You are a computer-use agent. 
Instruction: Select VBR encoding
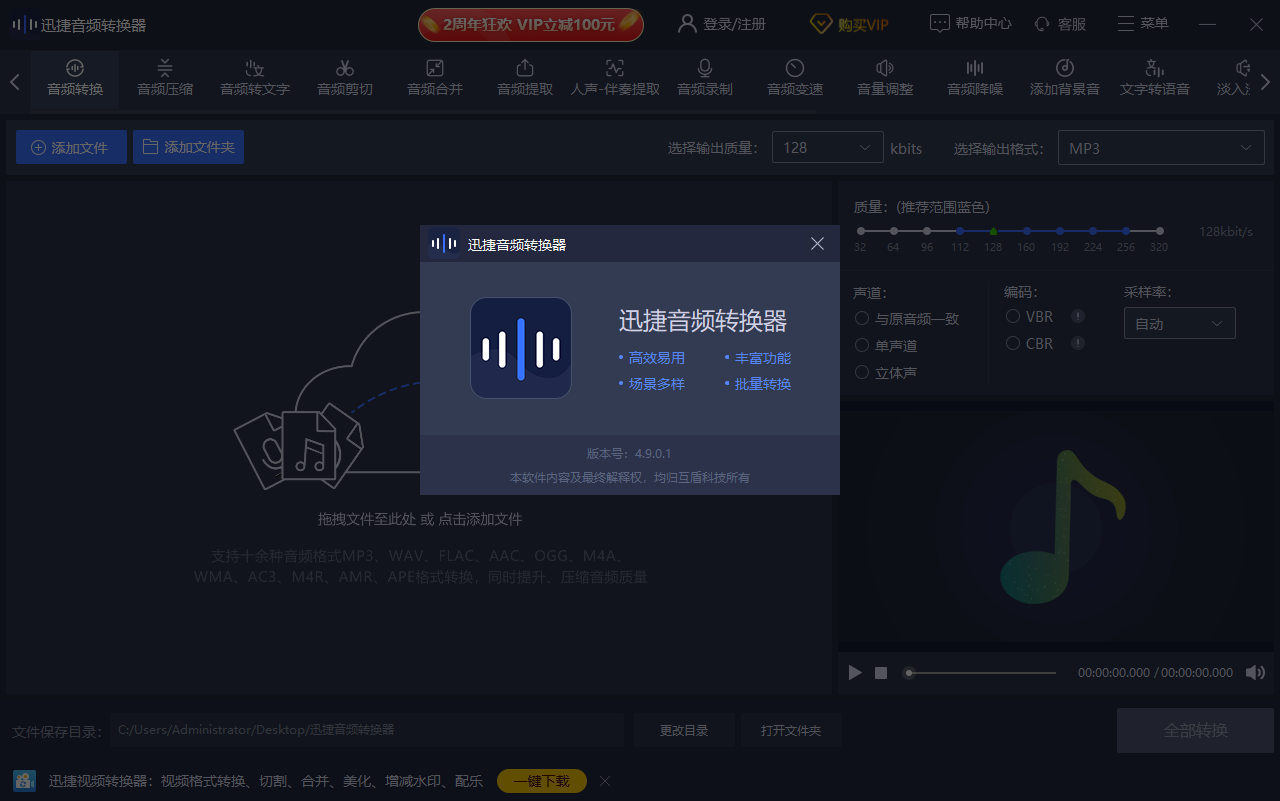point(1030,316)
